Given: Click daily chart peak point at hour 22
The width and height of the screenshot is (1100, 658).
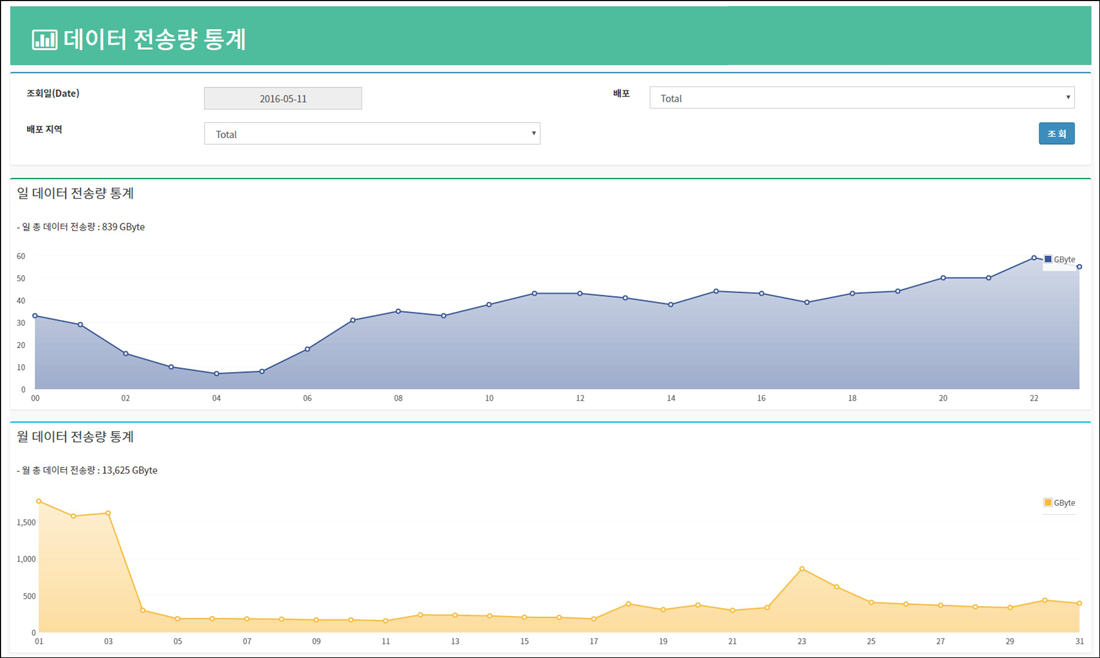Looking at the screenshot, I should tap(1033, 257).
